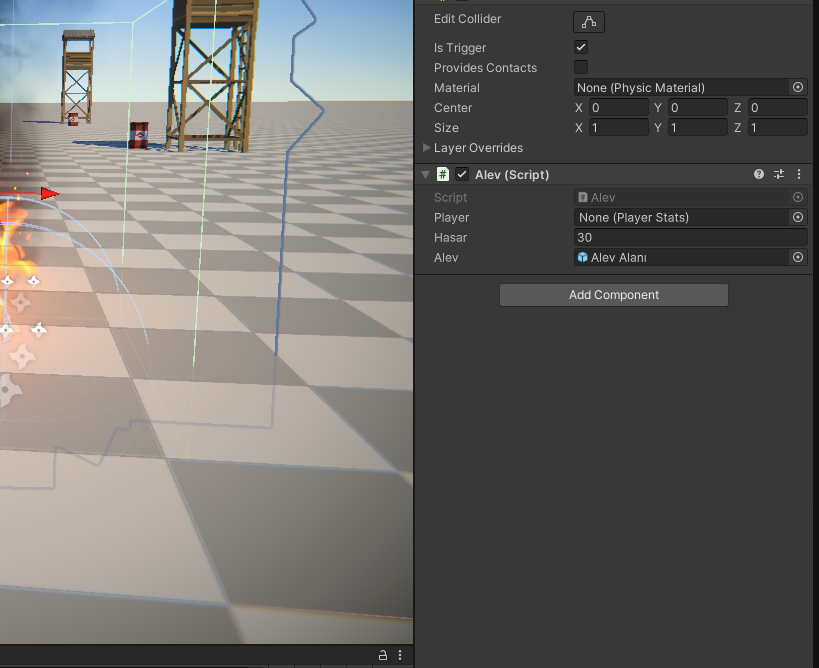Disable the Alev script component checkbox
819x668 pixels.
tap(462, 175)
